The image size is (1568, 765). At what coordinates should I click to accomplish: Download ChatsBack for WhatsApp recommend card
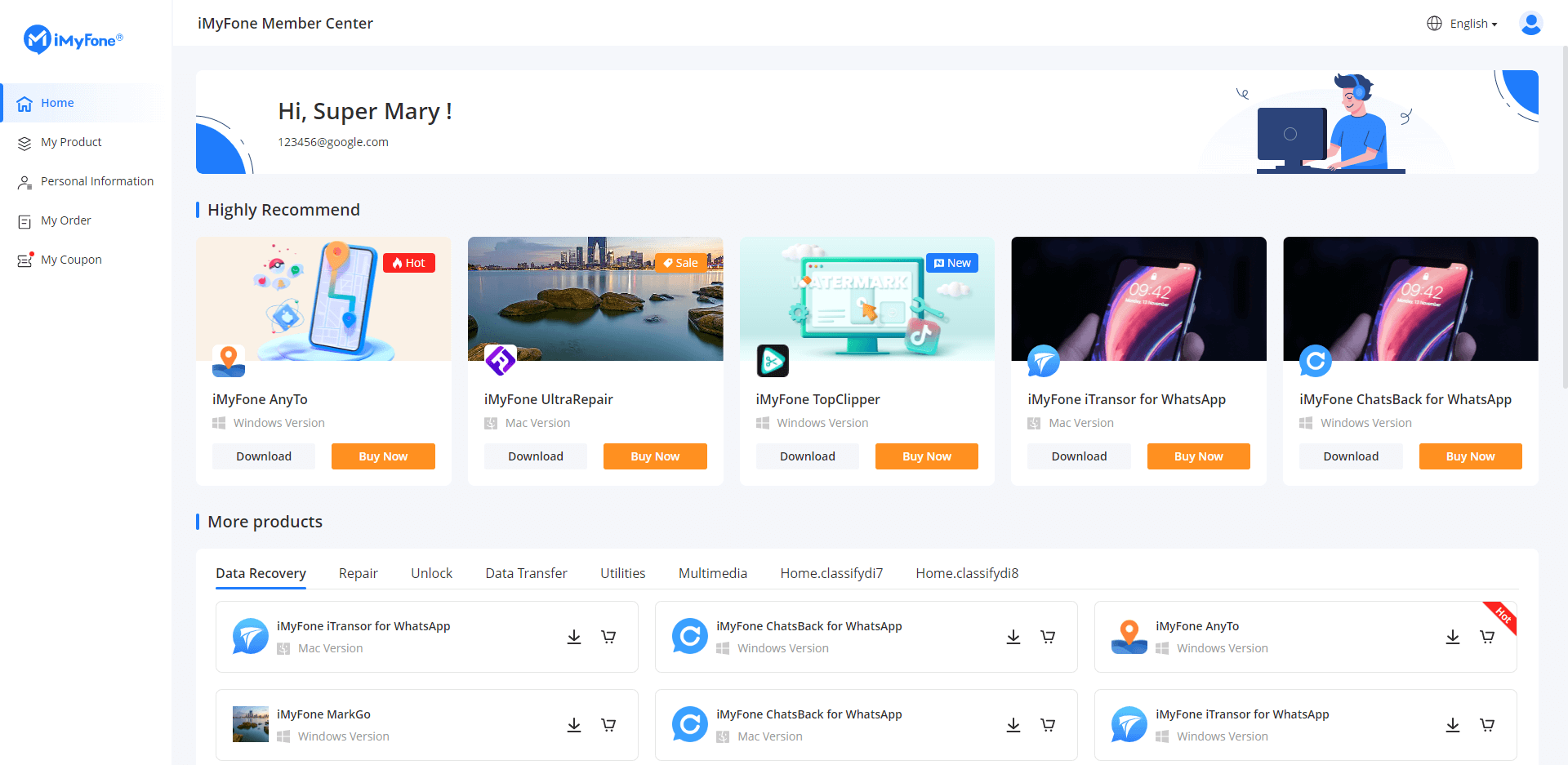click(1351, 456)
